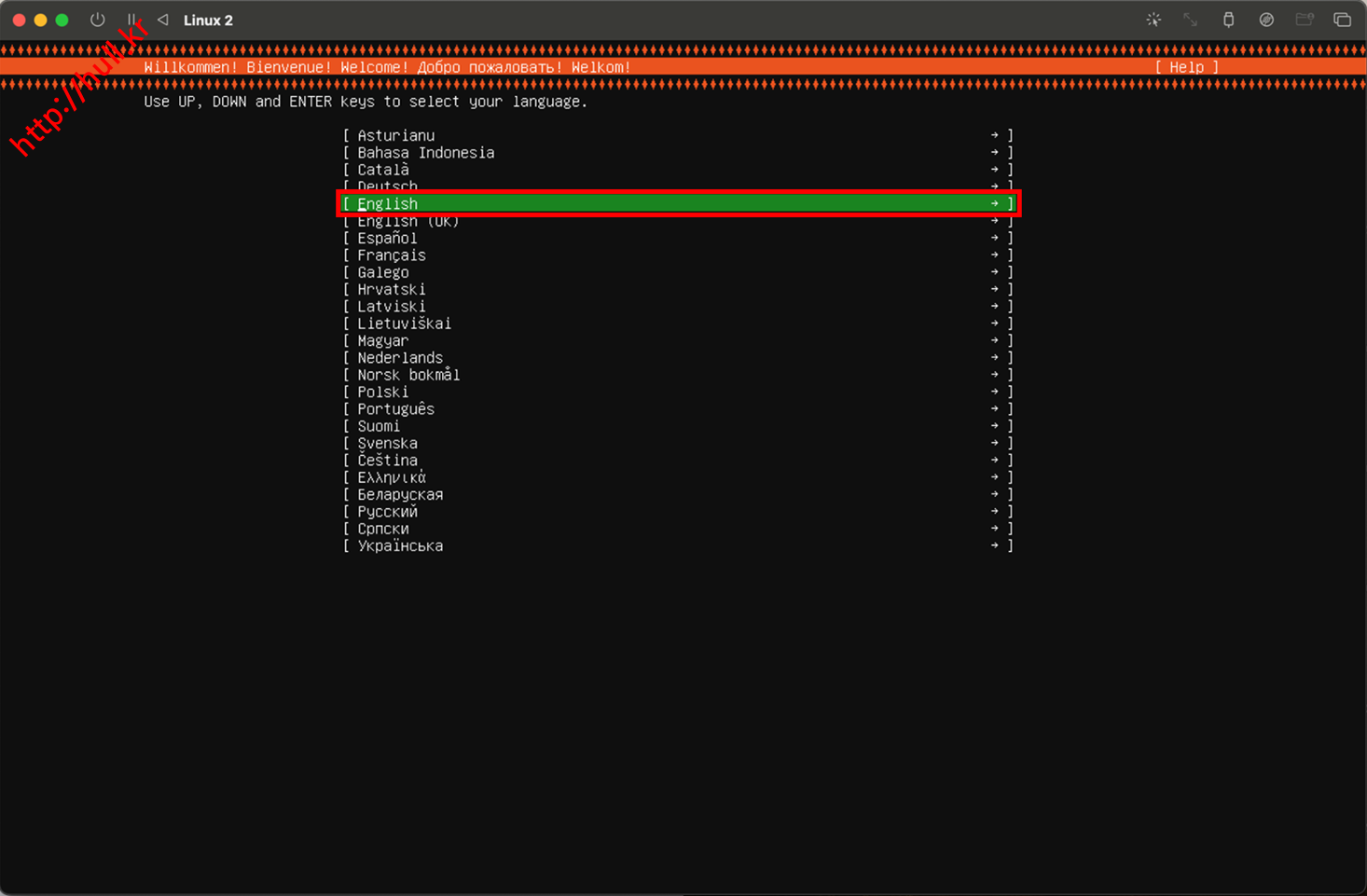This screenshot has width=1367, height=896.
Task: Click the arrow on the Español row
Action: point(995,238)
